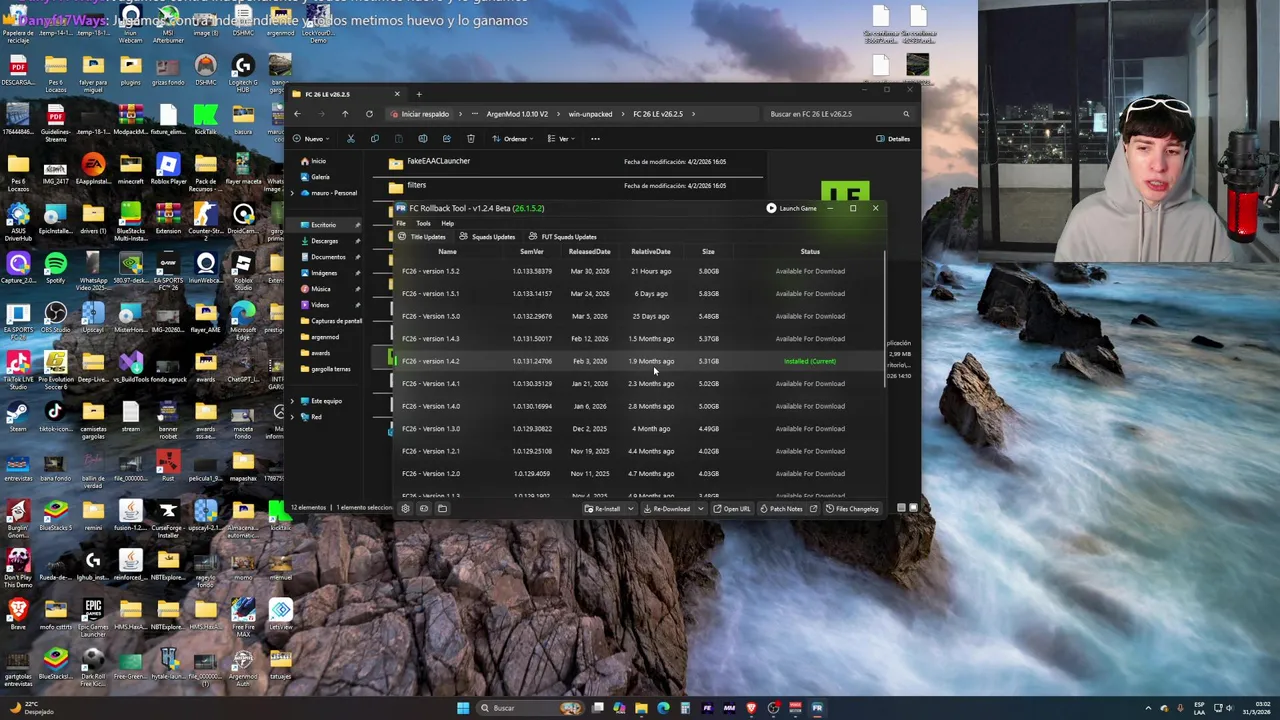Click the Copy icon in Explorer toolbar

(x=374, y=139)
